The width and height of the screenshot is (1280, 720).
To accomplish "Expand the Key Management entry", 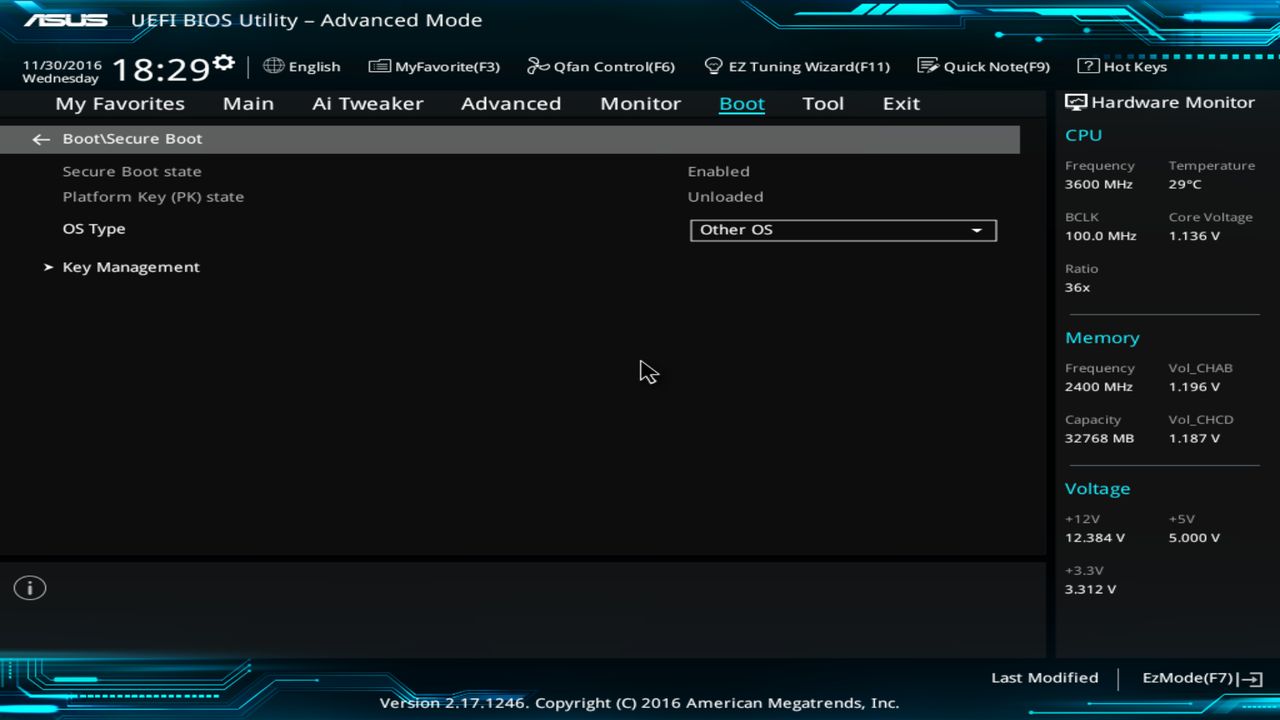I will 131,267.
